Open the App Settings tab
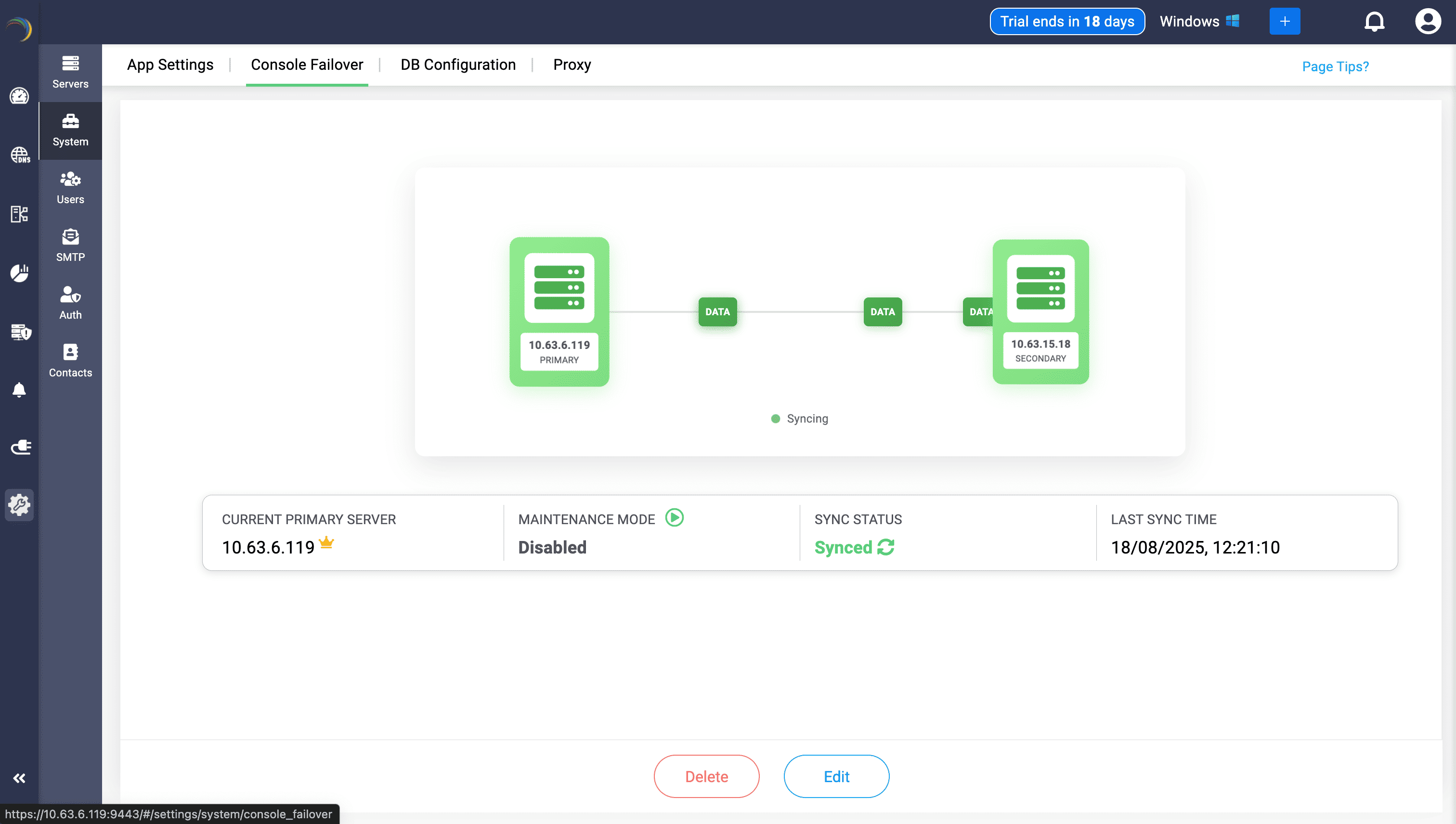1456x824 pixels. (170, 64)
